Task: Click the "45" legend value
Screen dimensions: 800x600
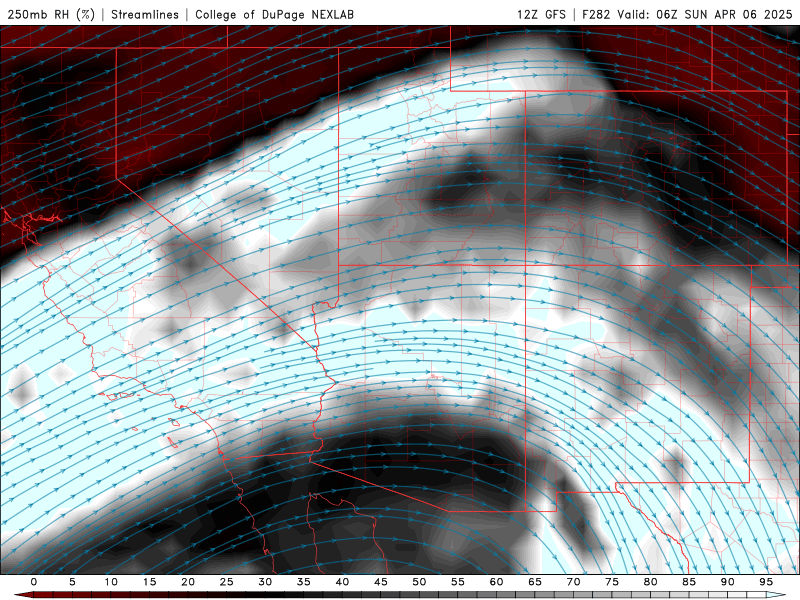Action: (x=381, y=582)
